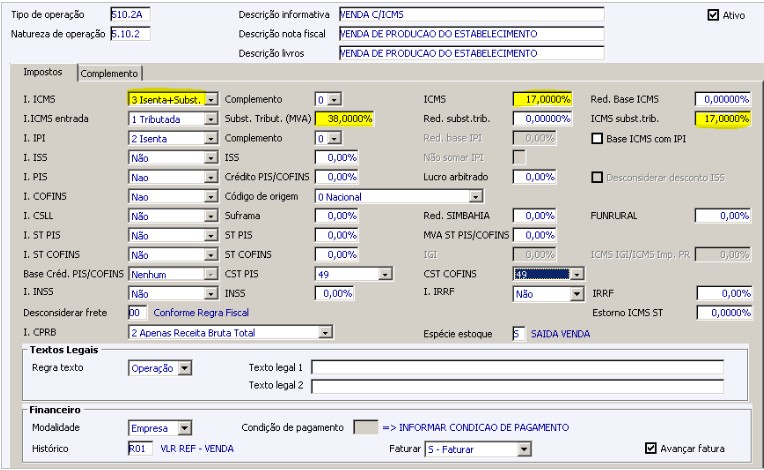Viewport: 764px width, 470px height.
Task: Click the Texto legal 2 field
Action: [517, 387]
